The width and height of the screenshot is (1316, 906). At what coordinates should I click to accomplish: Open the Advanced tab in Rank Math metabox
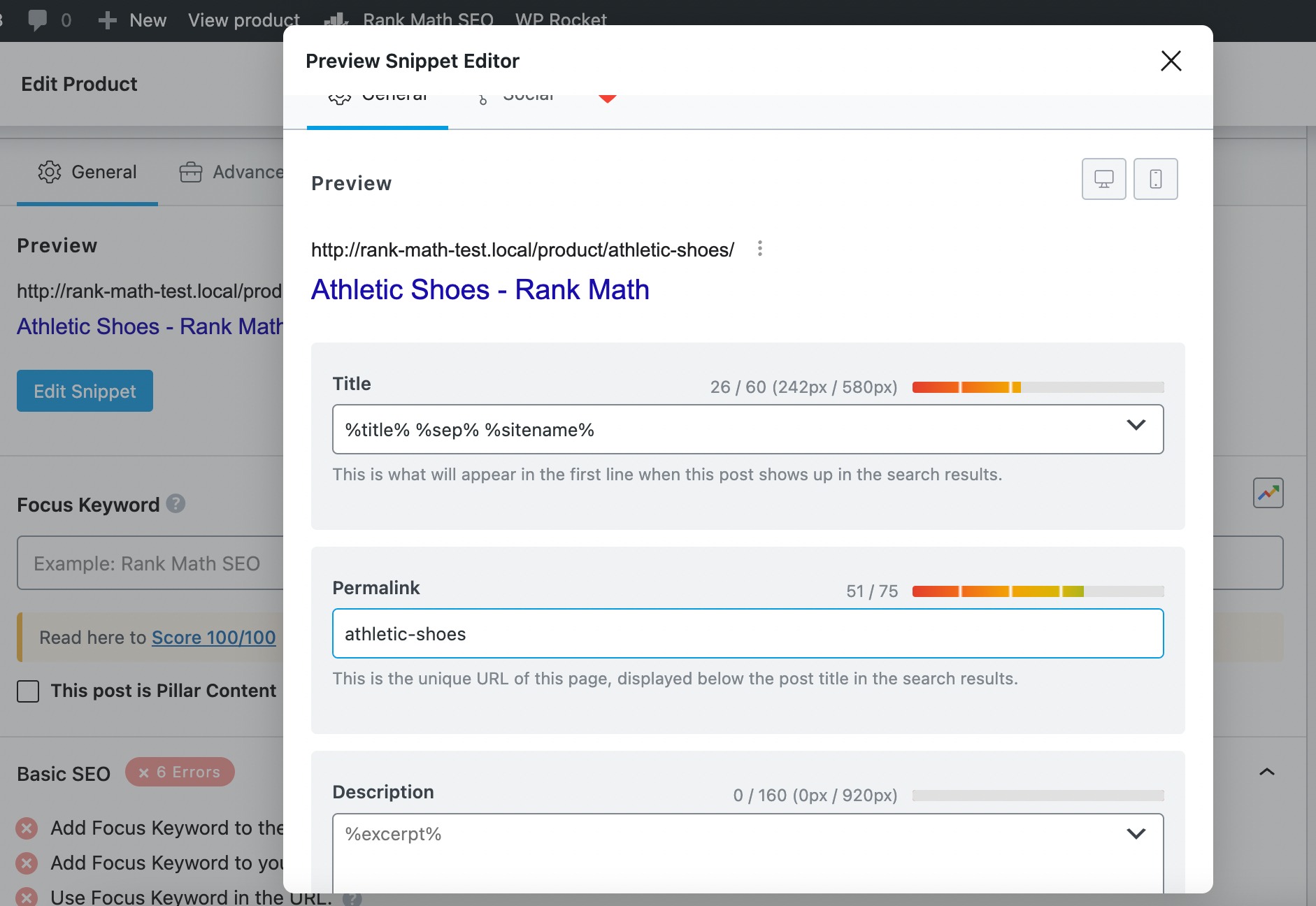click(231, 173)
